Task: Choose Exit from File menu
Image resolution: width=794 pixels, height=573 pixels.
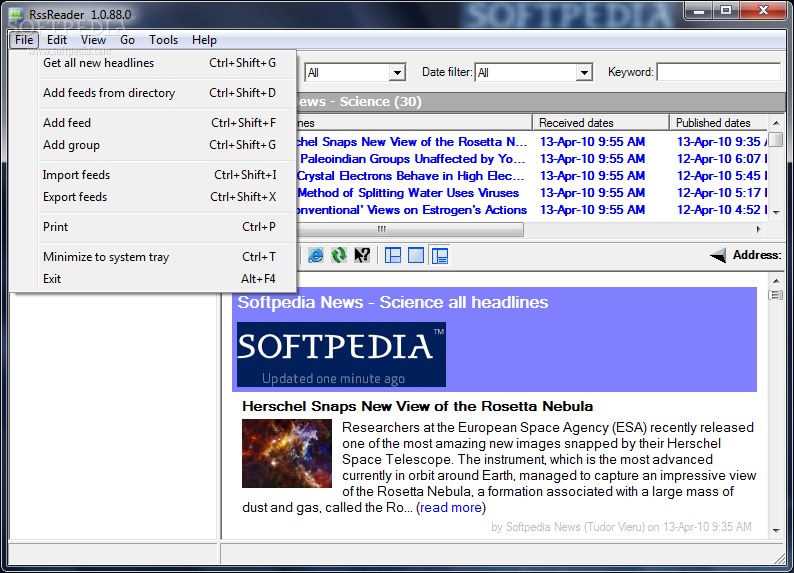Action: pyautogui.click(x=160, y=279)
